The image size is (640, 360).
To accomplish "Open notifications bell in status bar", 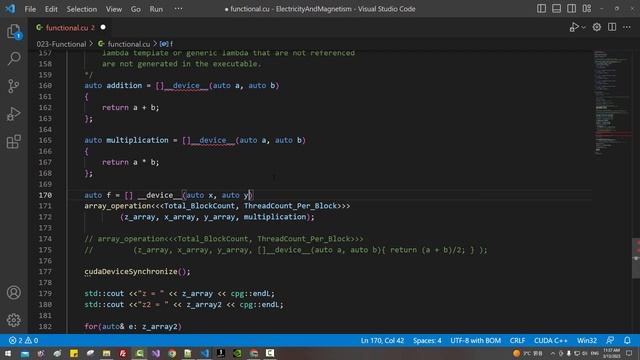I will 627,340.
